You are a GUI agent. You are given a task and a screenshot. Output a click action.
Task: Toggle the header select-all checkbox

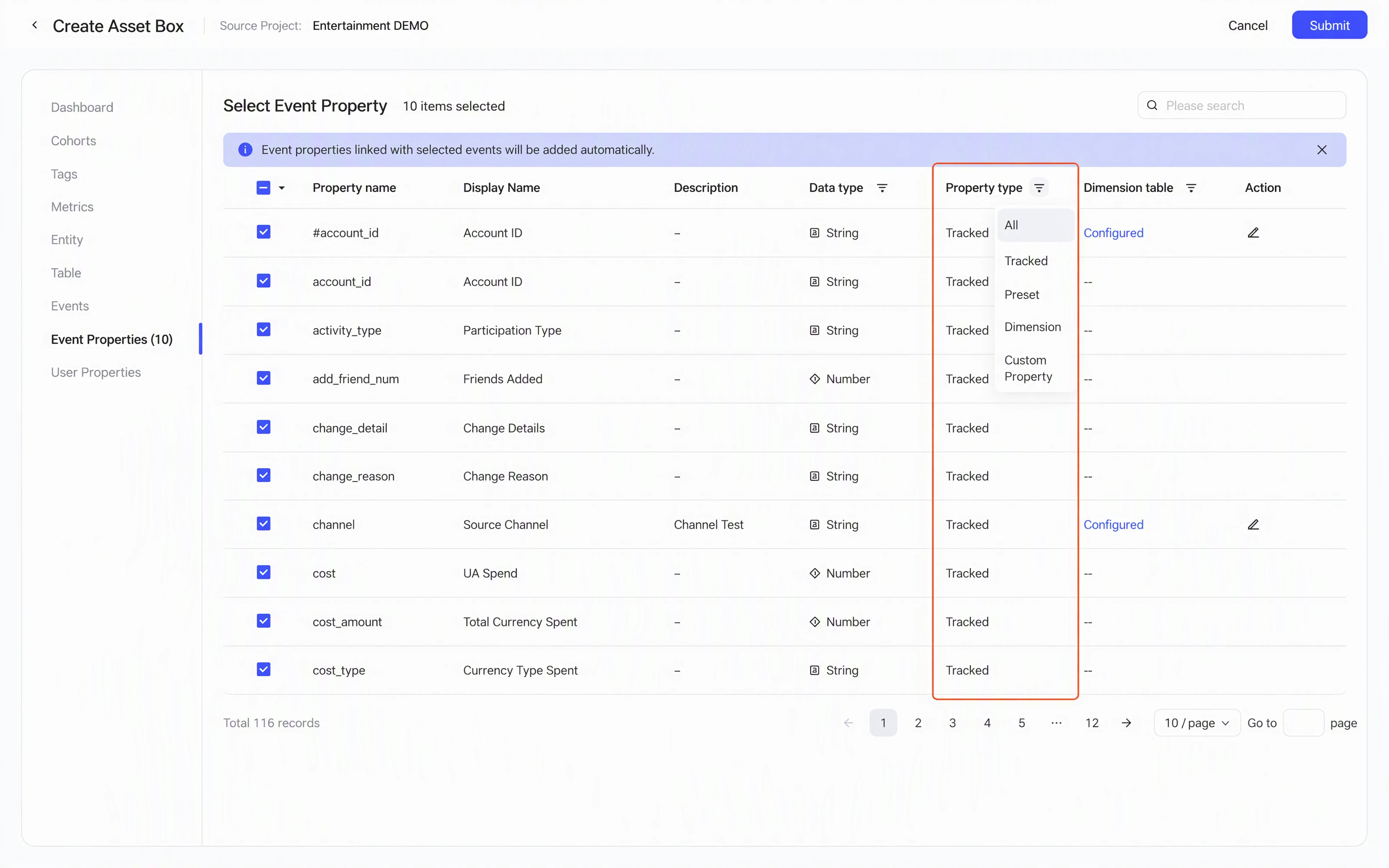(x=263, y=188)
